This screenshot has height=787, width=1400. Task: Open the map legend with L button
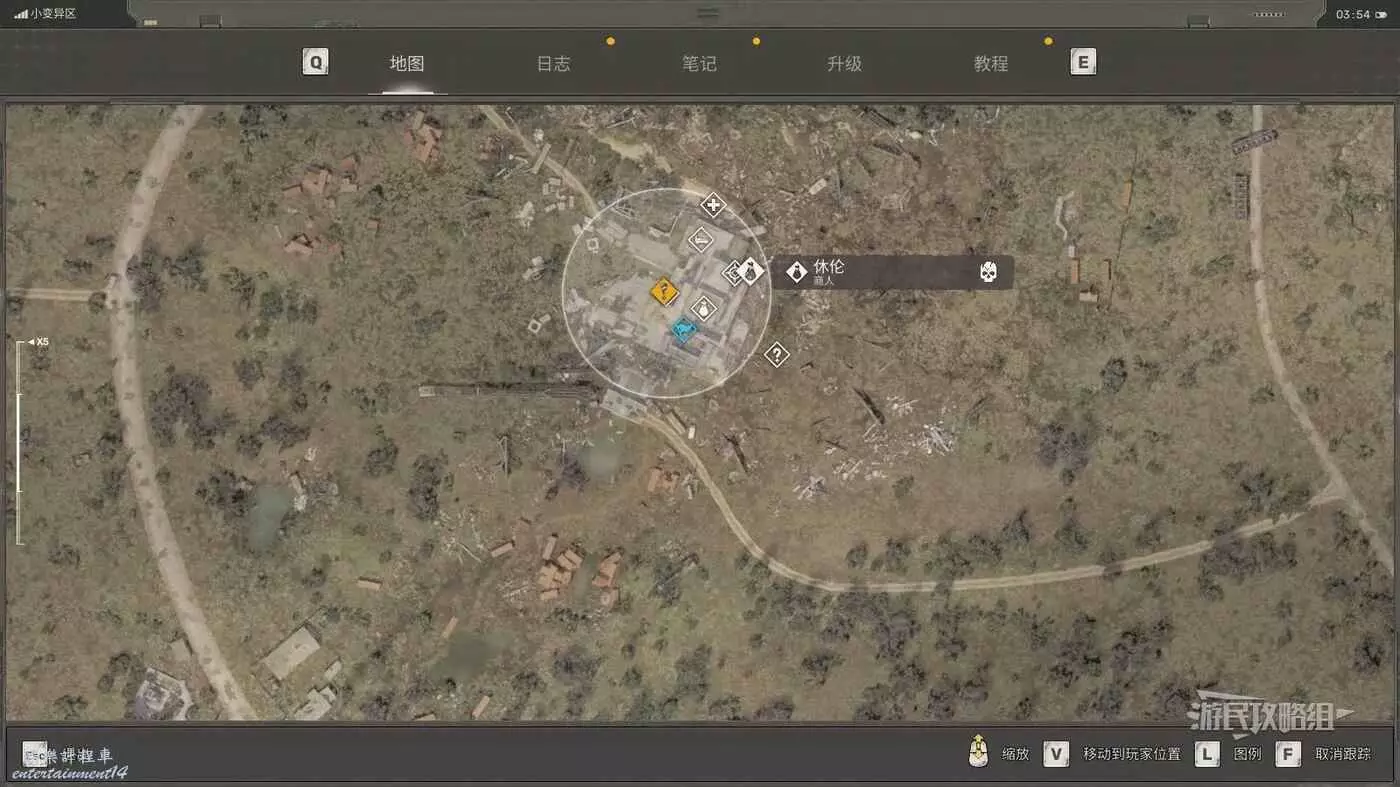pyautogui.click(x=1207, y=754)
